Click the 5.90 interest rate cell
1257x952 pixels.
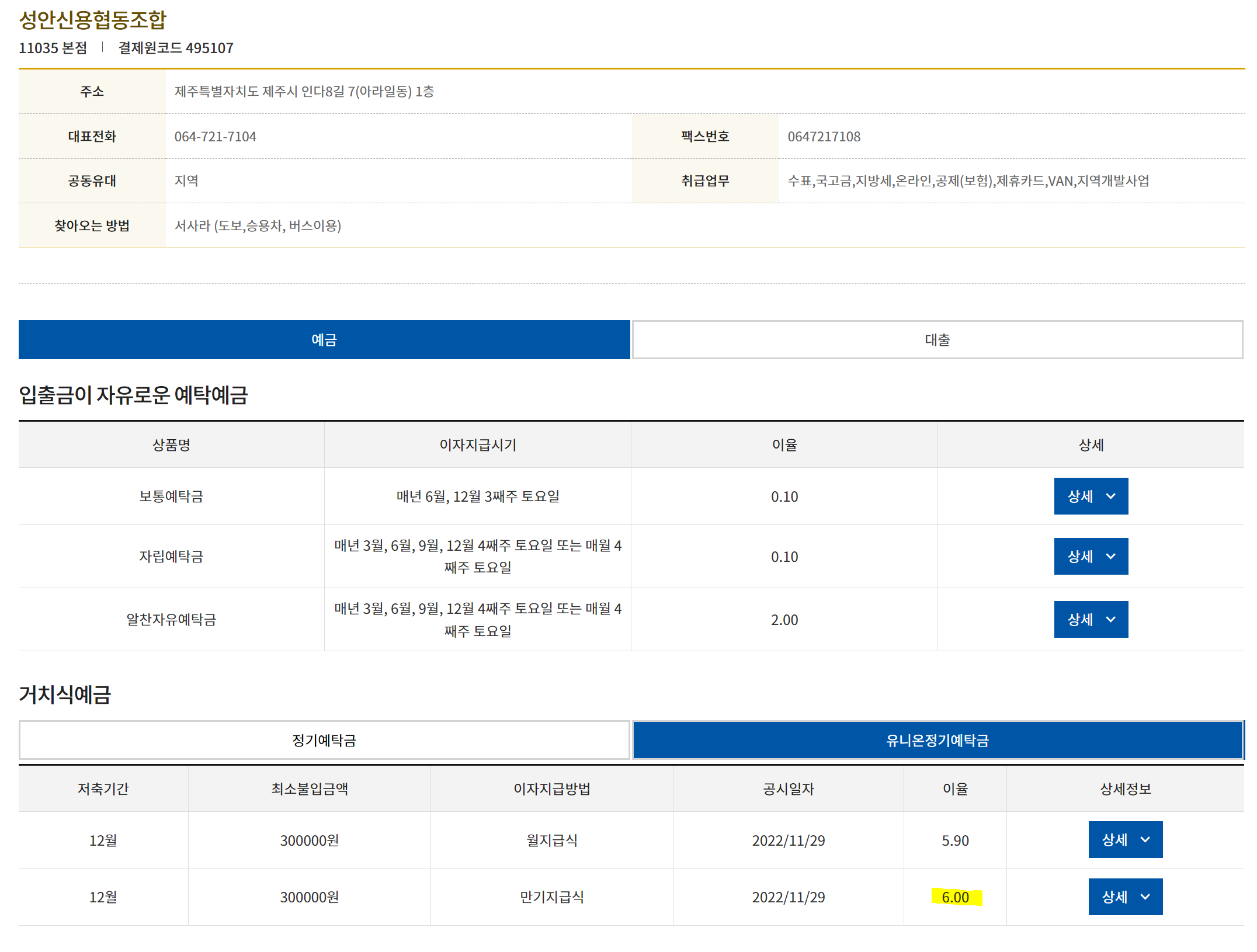click(955, 840)
